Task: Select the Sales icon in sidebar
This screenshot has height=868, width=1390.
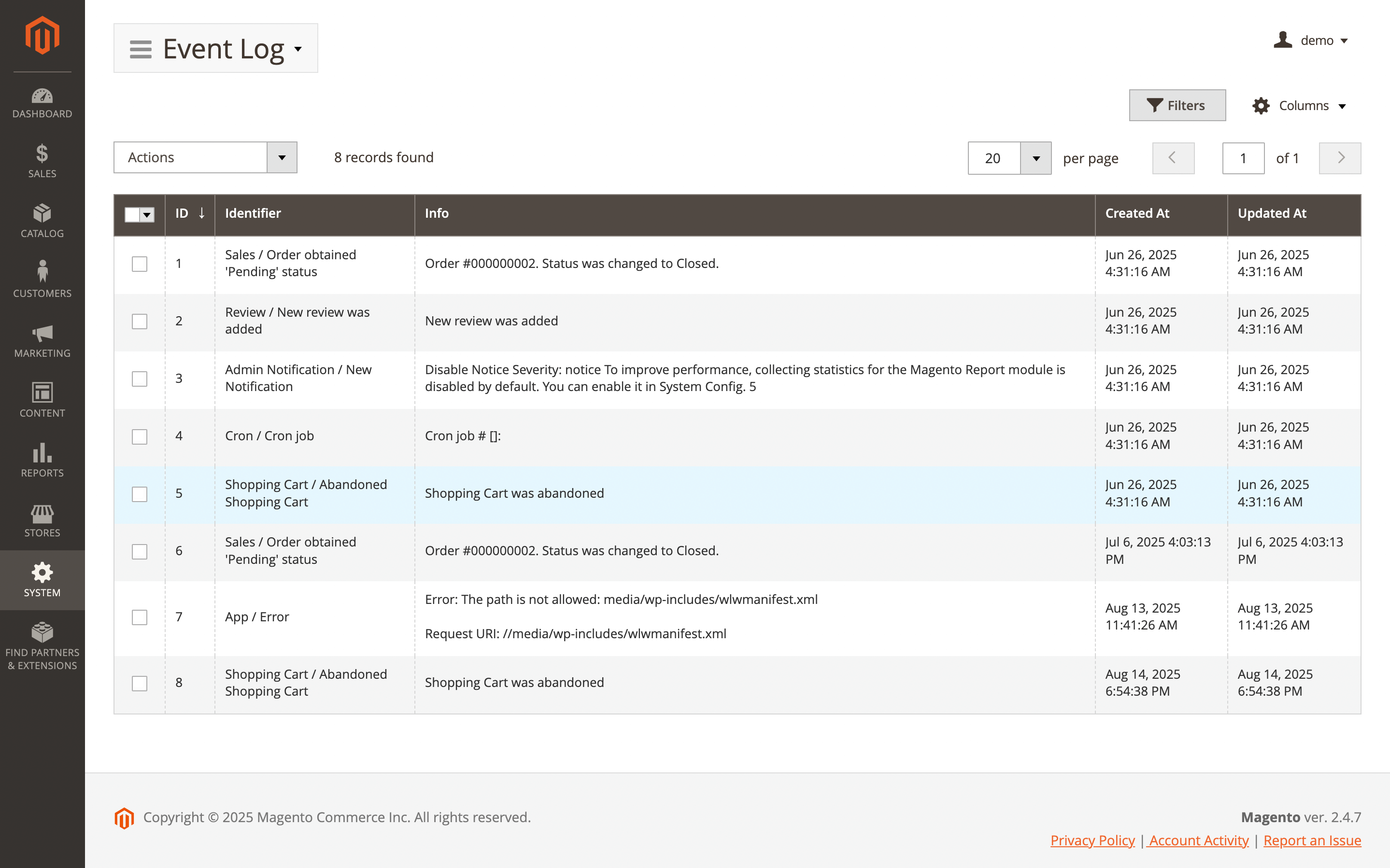Action: (42, 161)
